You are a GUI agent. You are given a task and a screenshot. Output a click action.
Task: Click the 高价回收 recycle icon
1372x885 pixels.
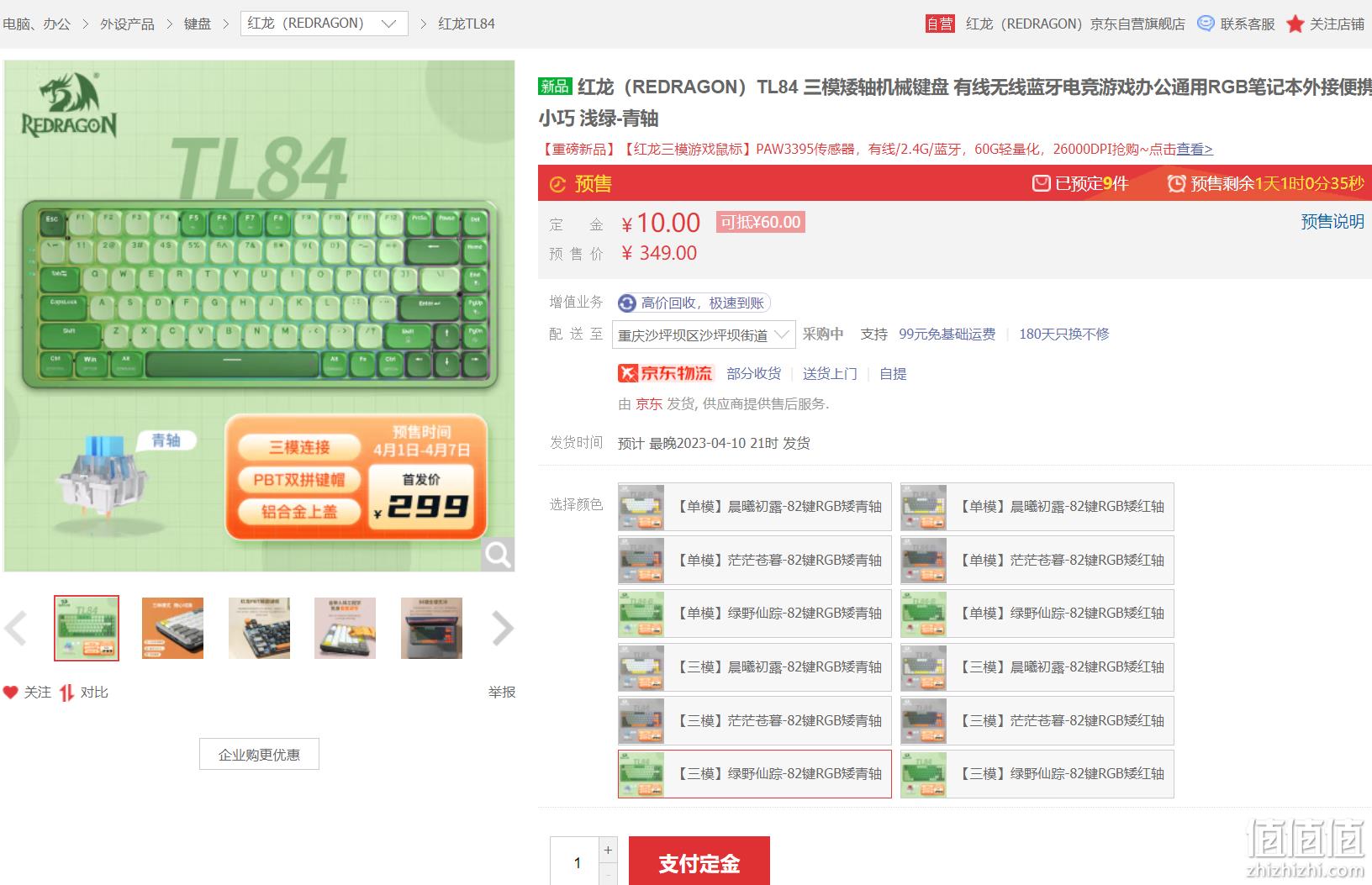point(626,303)
